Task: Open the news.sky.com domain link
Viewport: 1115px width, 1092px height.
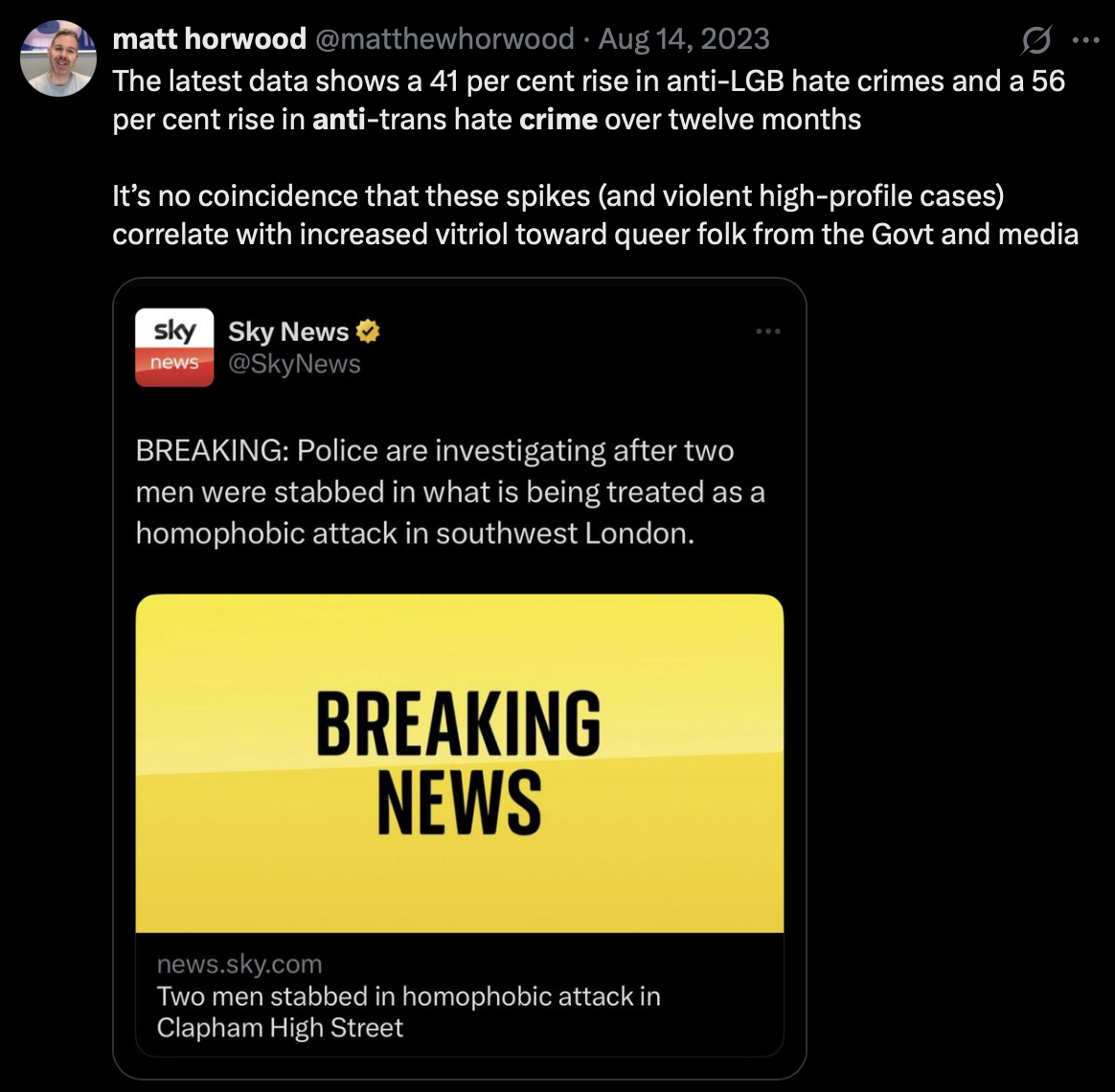Action: 239,964
